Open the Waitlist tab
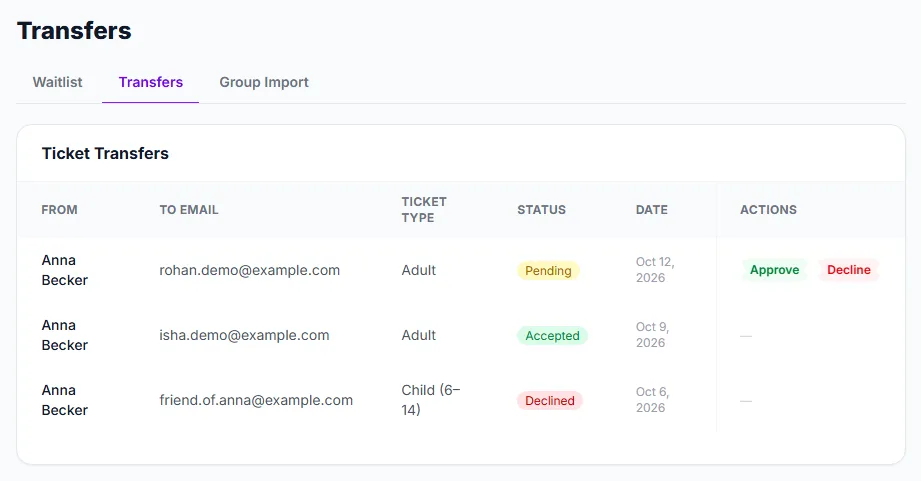 coord(58,82)
